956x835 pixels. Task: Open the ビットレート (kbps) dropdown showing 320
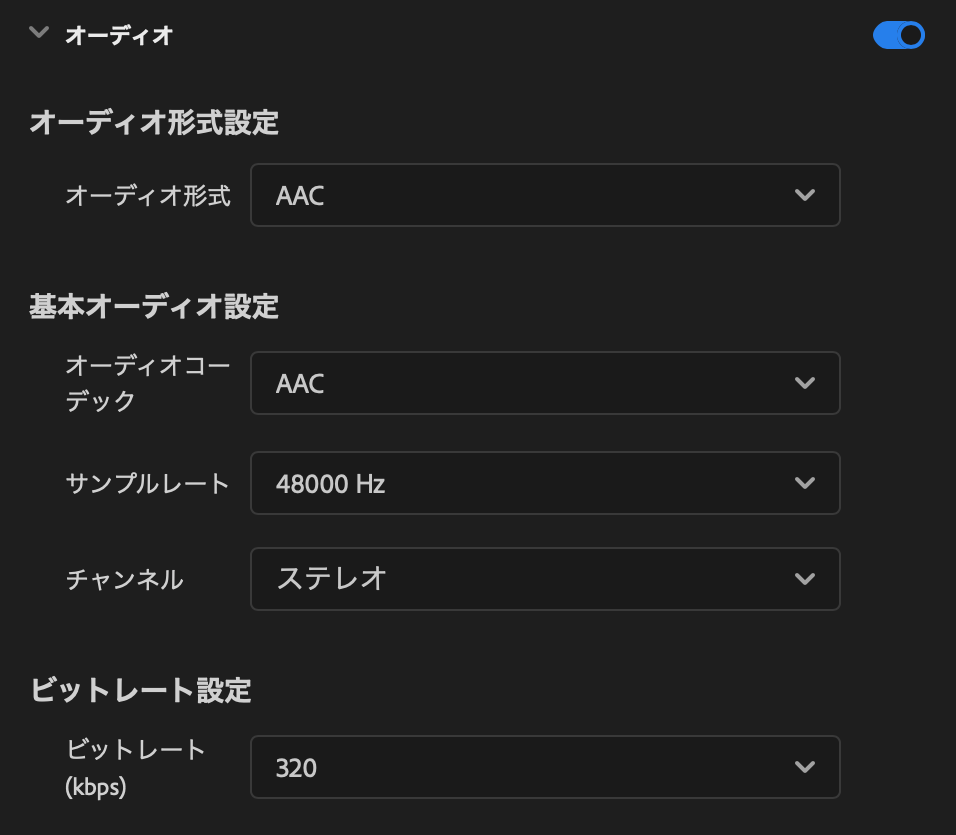[545, 767]
